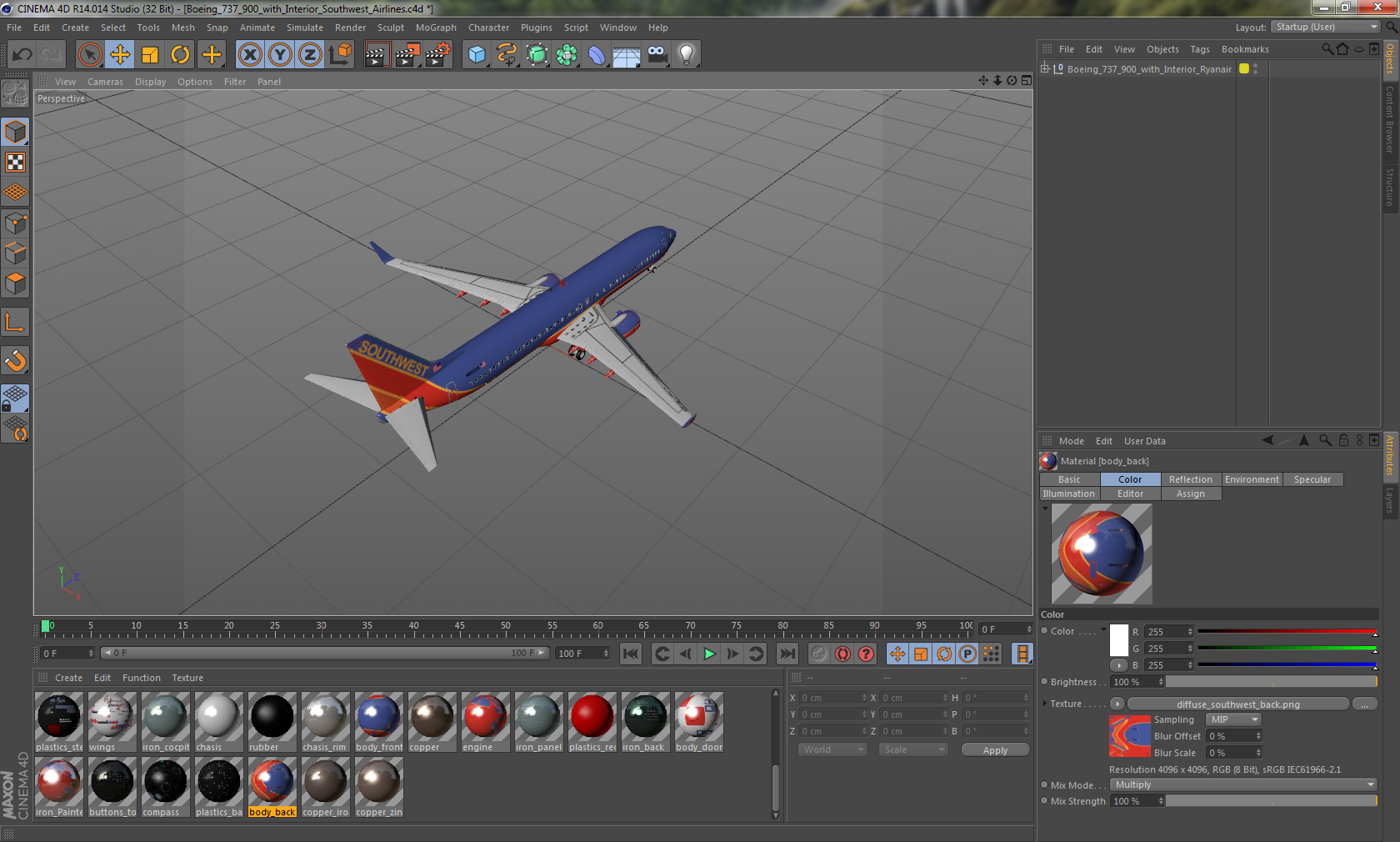Screen dimensions: 1400x842
Task: Switch to the Illumination tab
Action: click(1069, 494)
